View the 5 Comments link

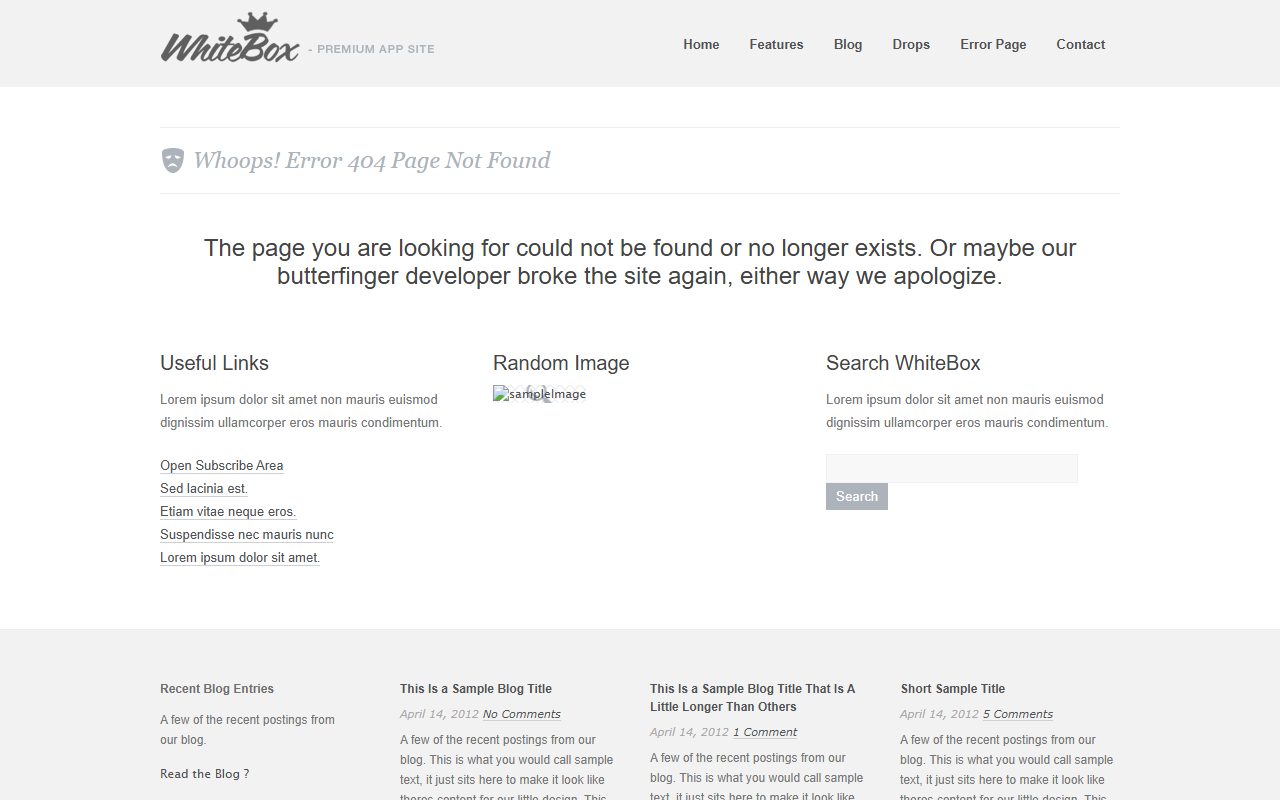(x=1018, y=714)
